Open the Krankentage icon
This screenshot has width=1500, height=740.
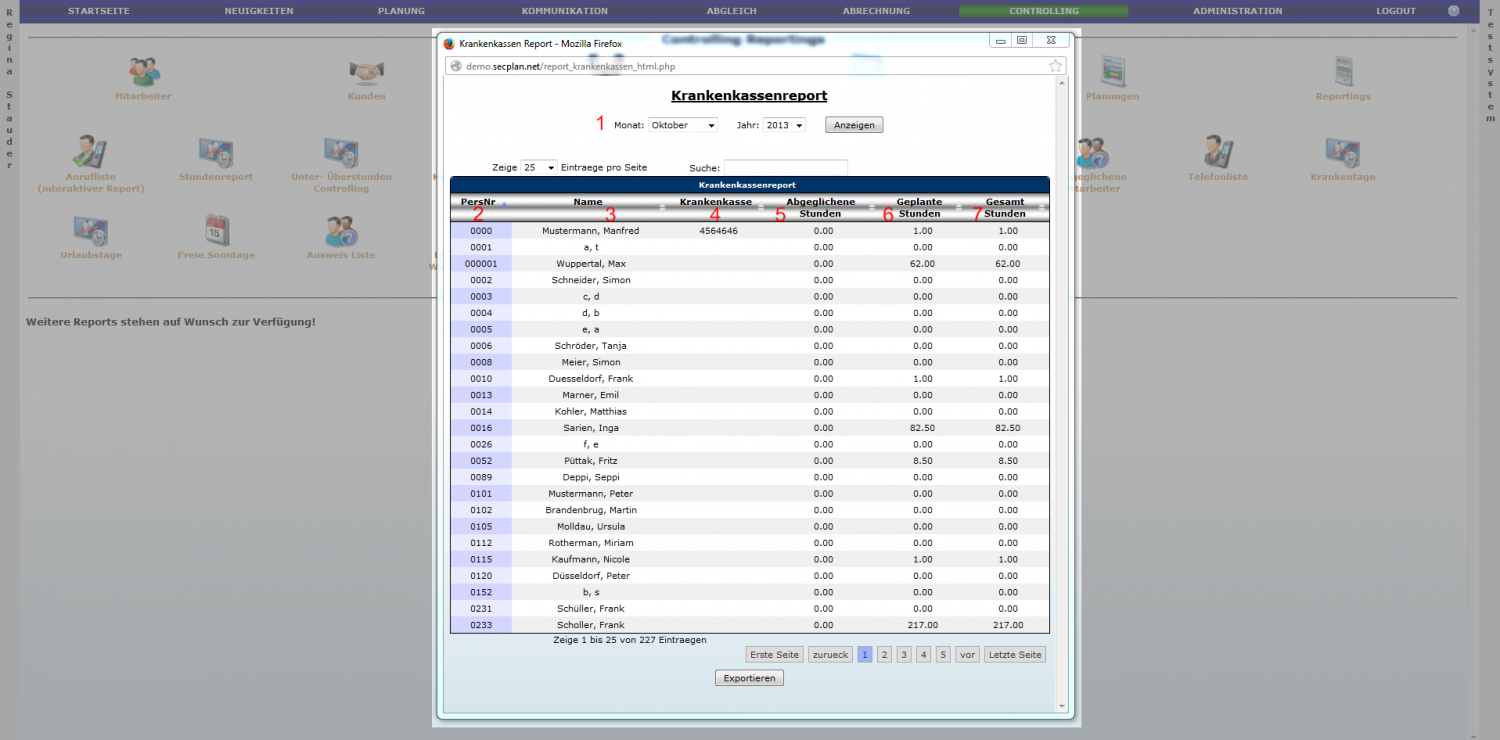point(1342,152)
